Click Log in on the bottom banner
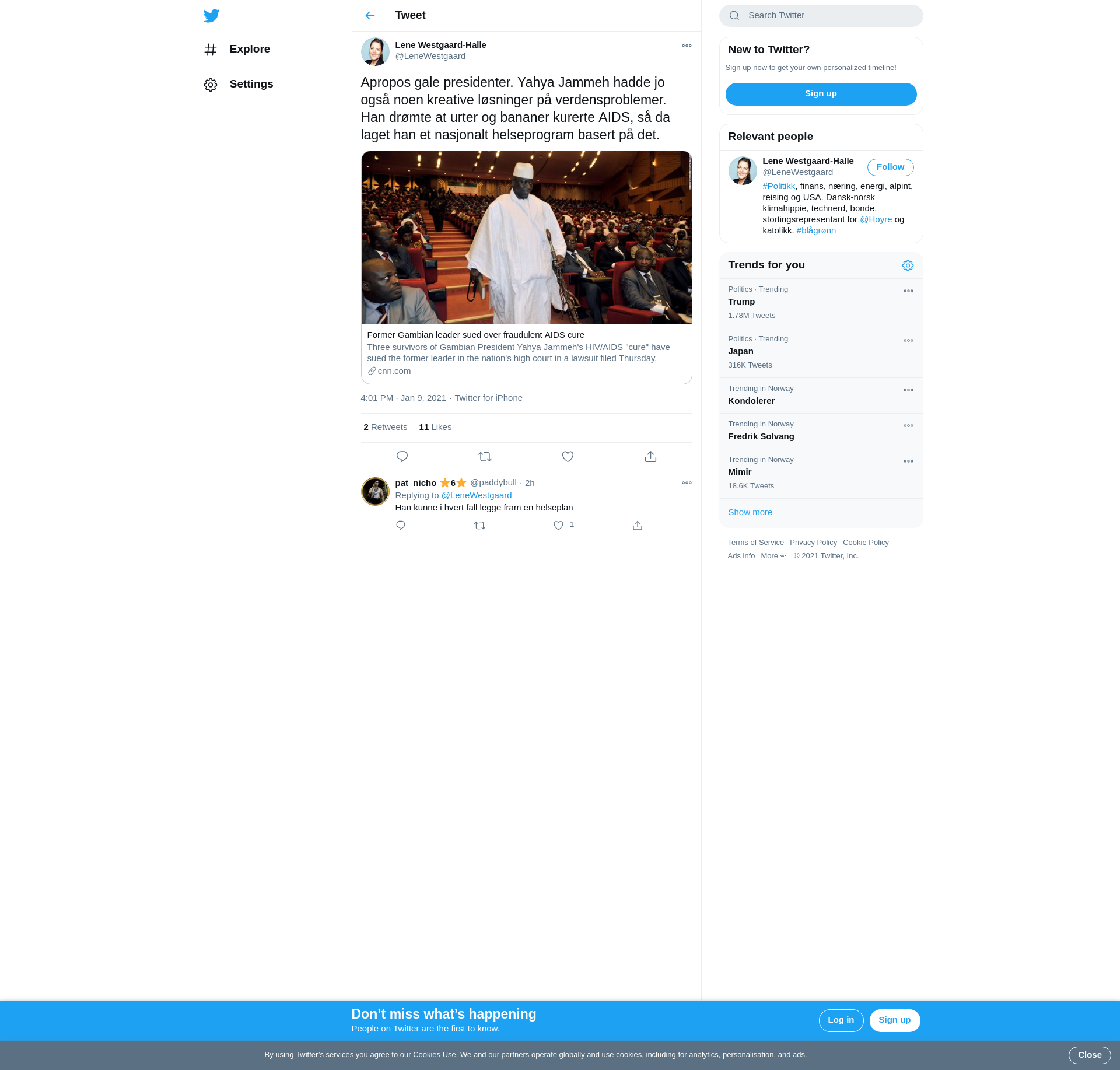Viewport: 1120px width, 1070px height. click(x=841, y=1020)
